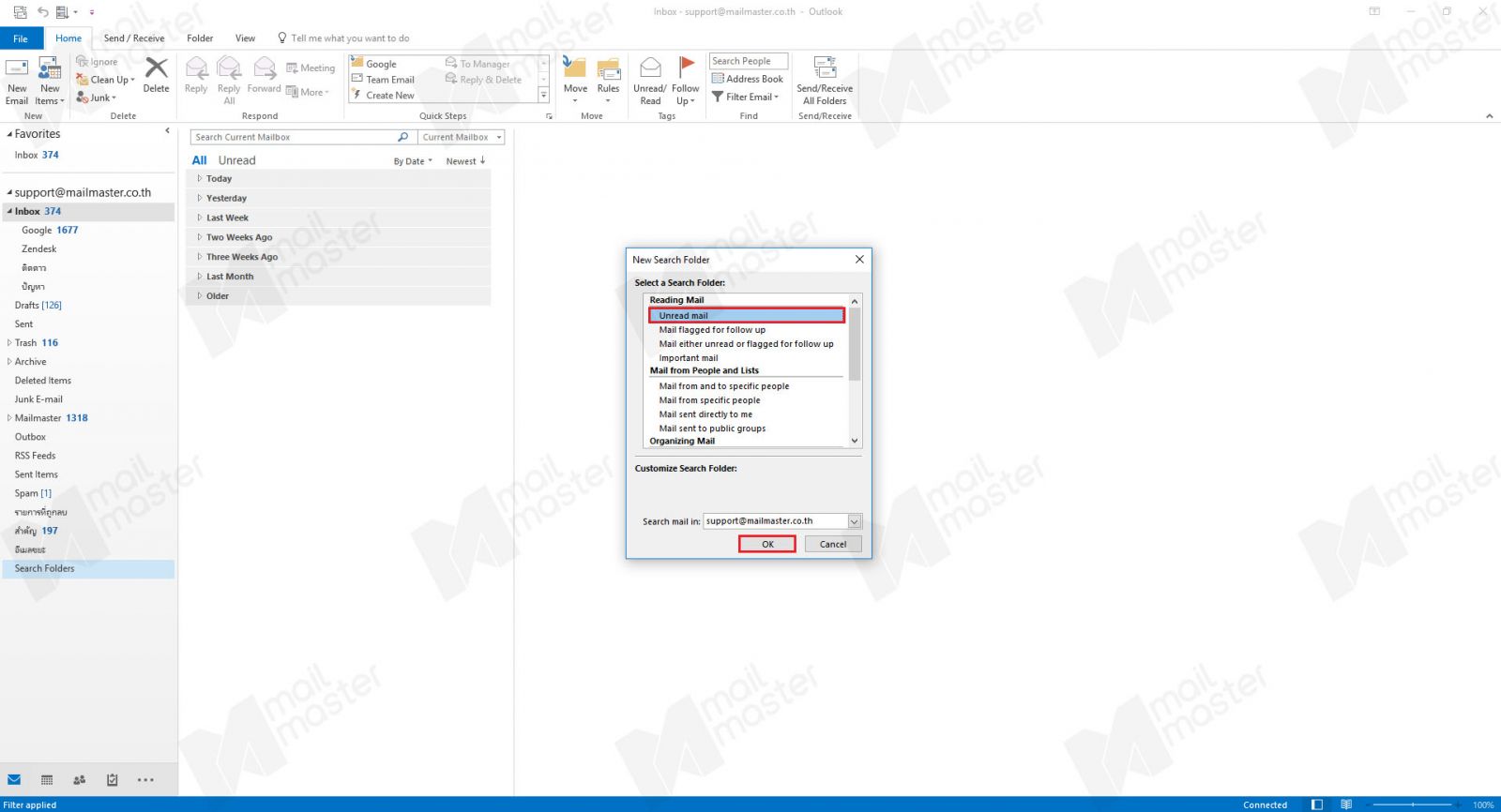1501x812 pixels.
Task: Switch to the Home tab
Action: (x=68, y=38)
